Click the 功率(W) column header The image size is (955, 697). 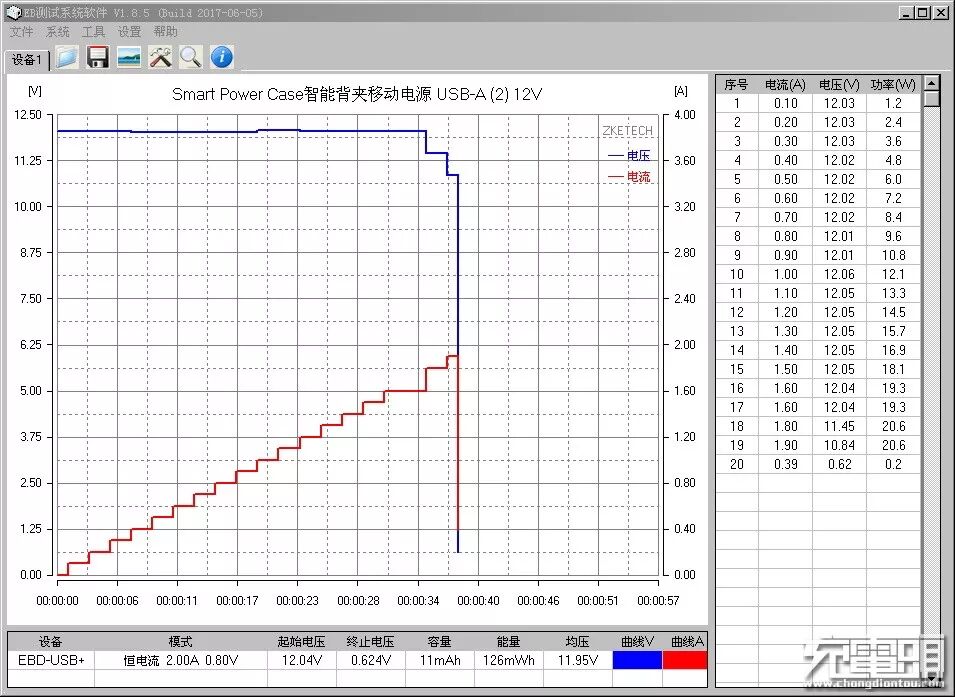point(893,85)
